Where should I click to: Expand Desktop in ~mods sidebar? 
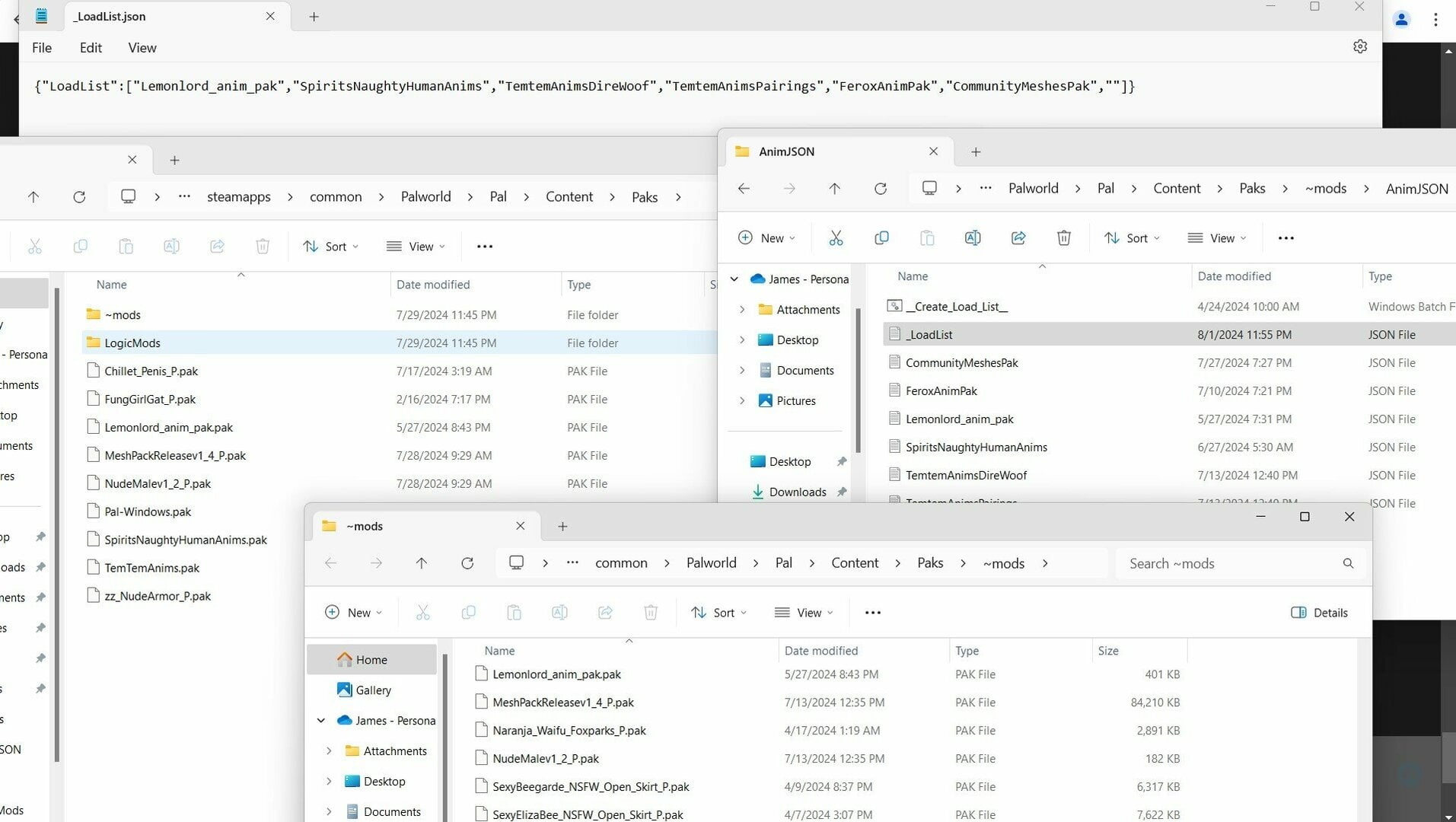[x=329, y=782]
